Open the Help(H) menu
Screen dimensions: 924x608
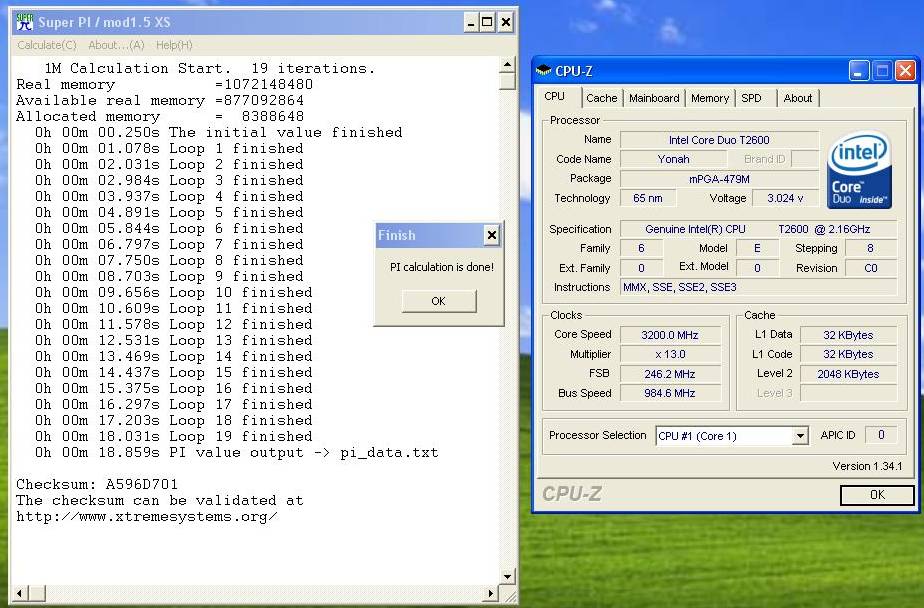click(x=174, y=45)
